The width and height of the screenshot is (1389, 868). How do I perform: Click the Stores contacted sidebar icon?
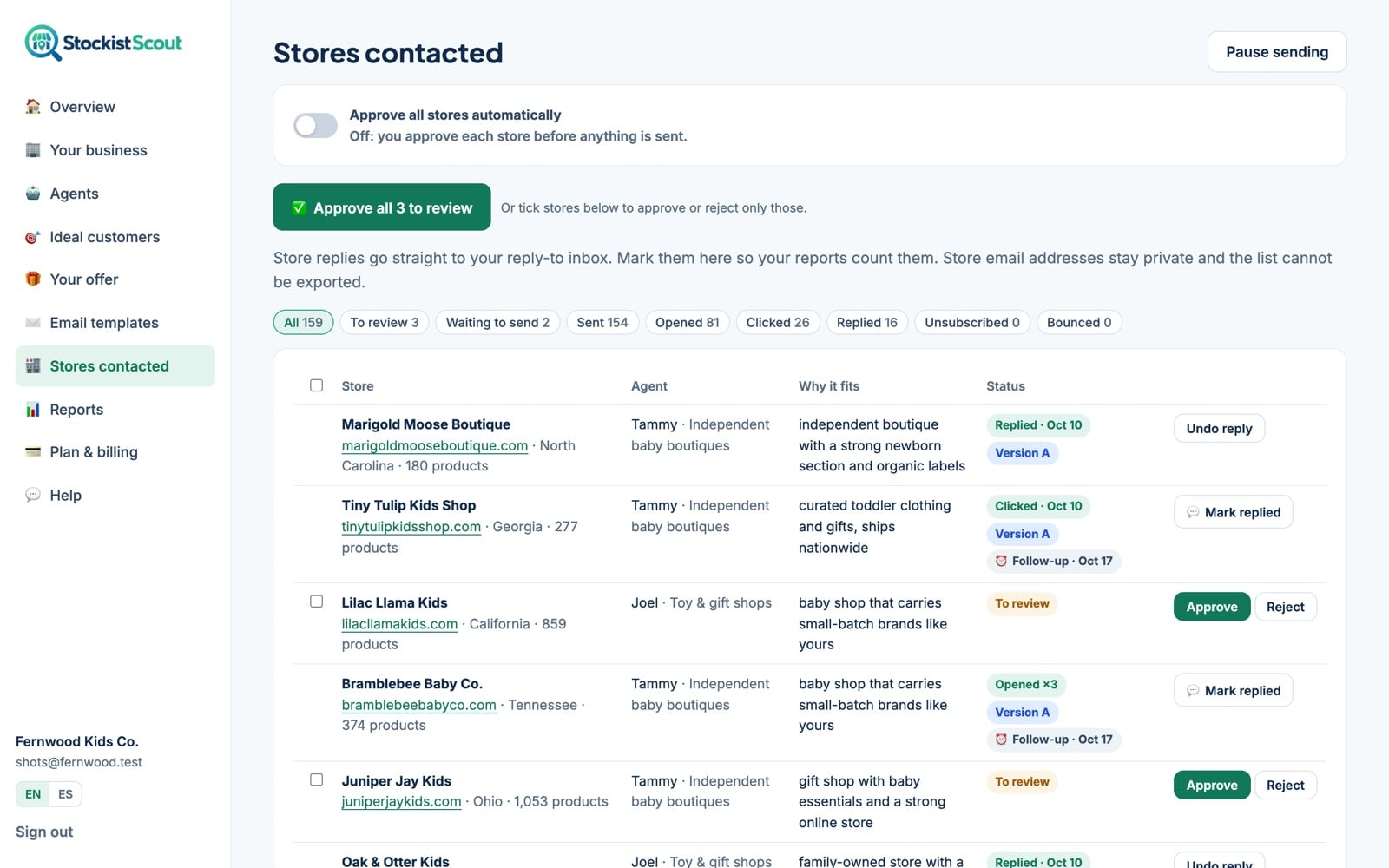pos(33,366)
